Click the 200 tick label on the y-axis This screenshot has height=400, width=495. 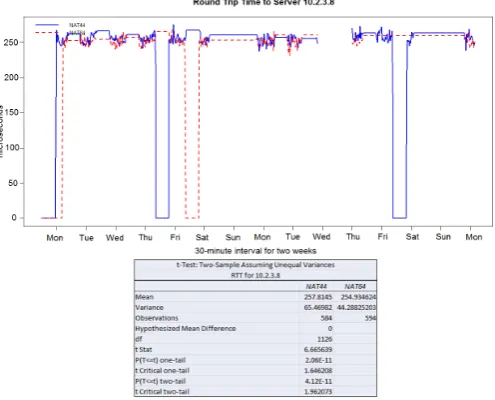[x=10, y=77]
